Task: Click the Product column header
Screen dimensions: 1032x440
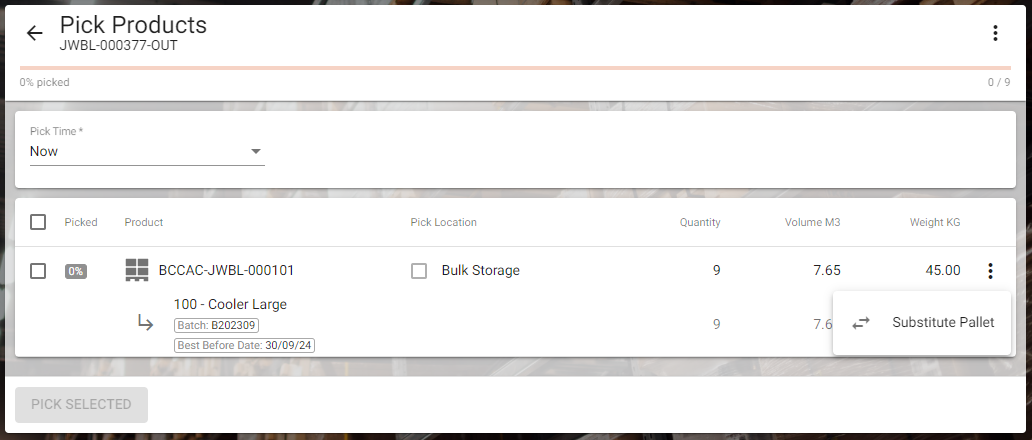Action: (x=143, y=222)
